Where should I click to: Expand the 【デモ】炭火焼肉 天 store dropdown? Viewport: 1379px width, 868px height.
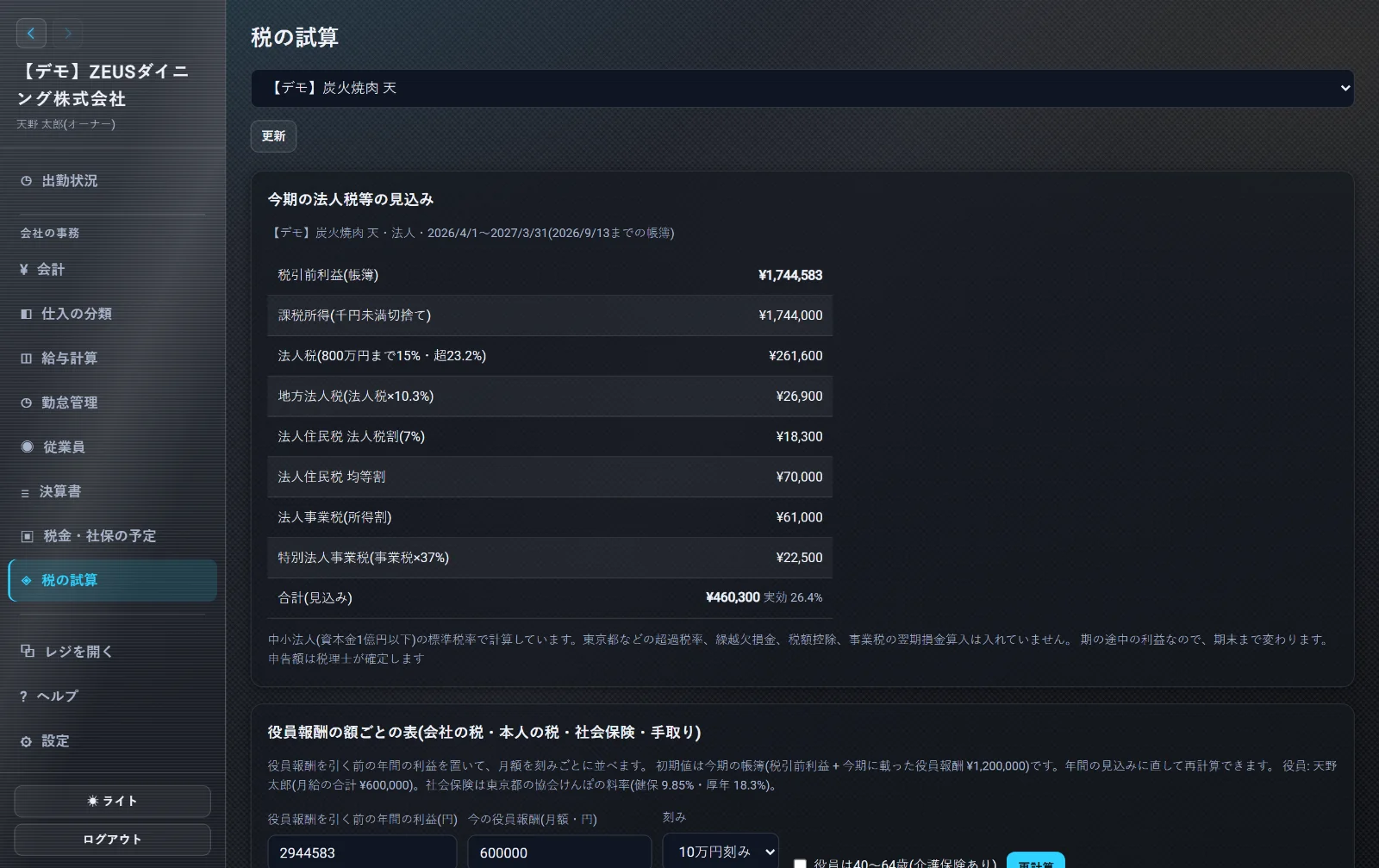point(802,88)
